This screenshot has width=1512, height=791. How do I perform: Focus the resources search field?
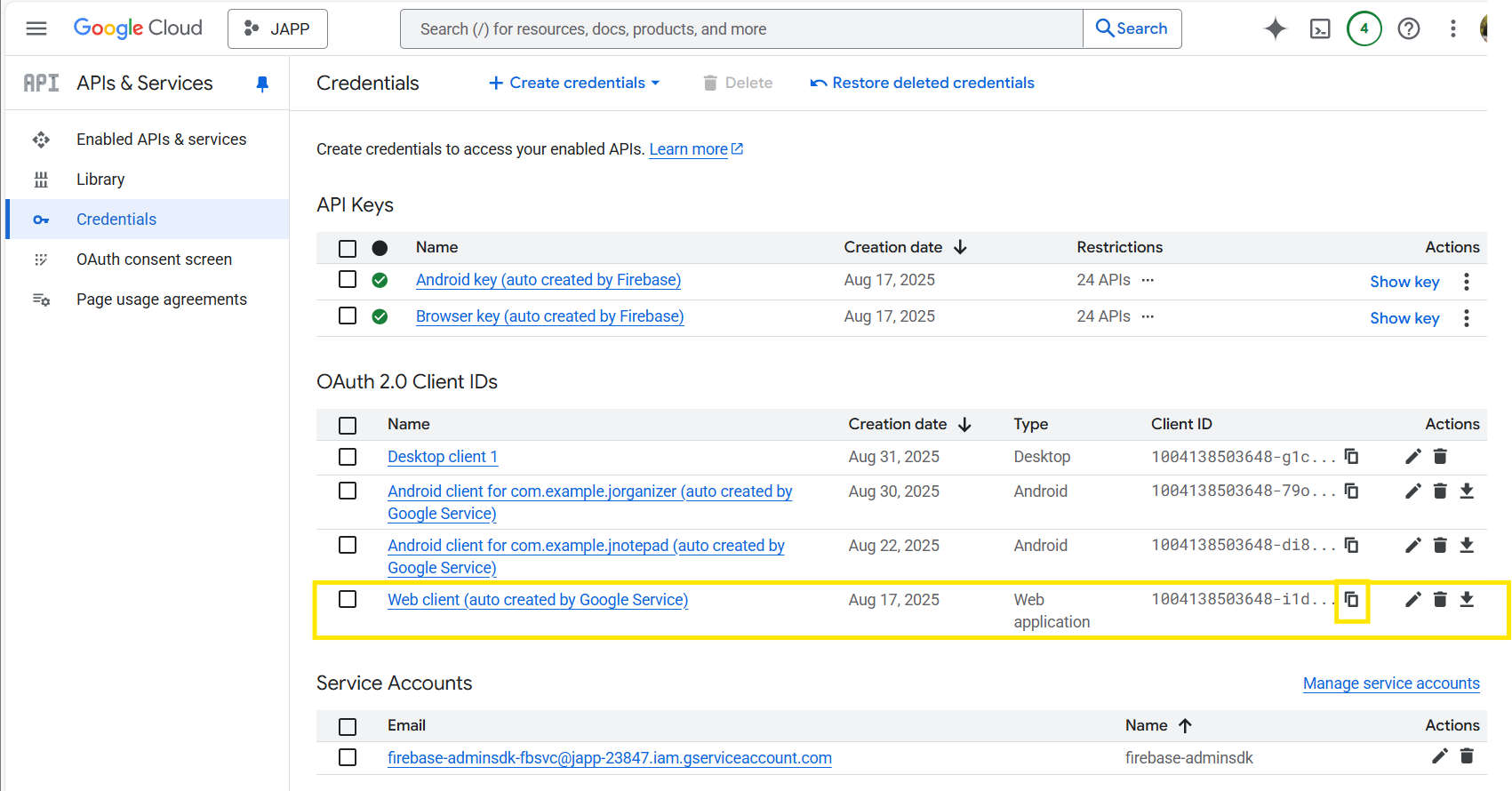coord(742,28)
